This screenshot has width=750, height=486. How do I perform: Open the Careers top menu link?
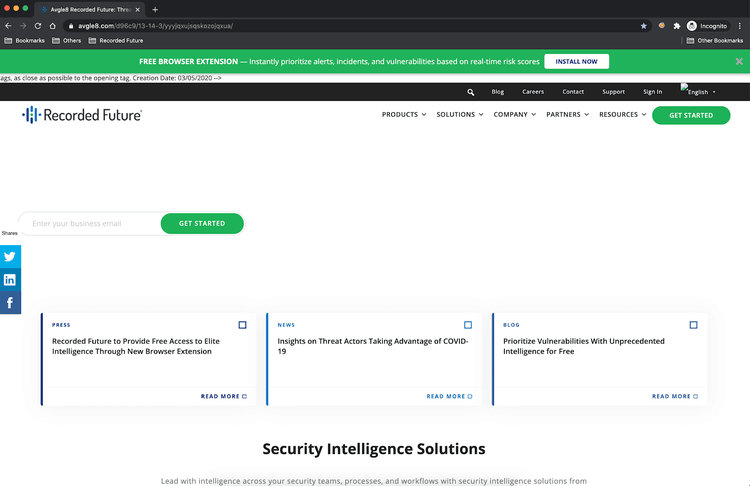click(533, 92)
